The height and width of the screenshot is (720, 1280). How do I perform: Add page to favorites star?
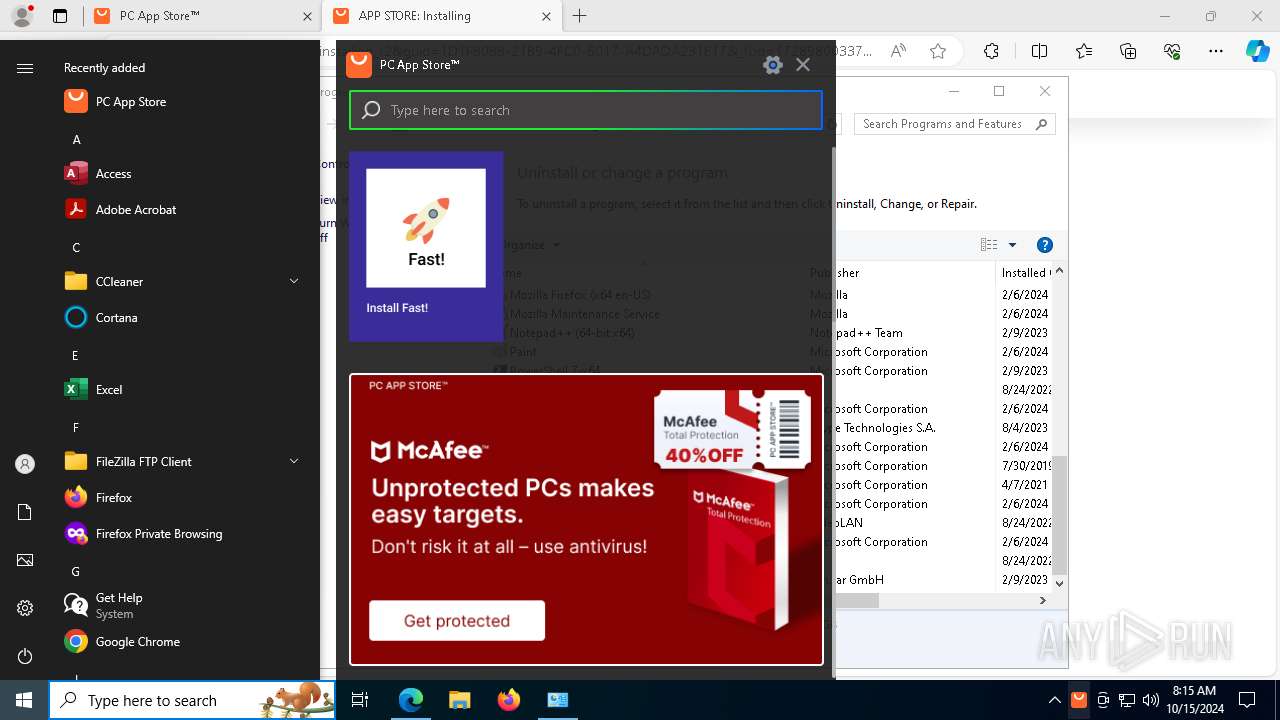938,51
